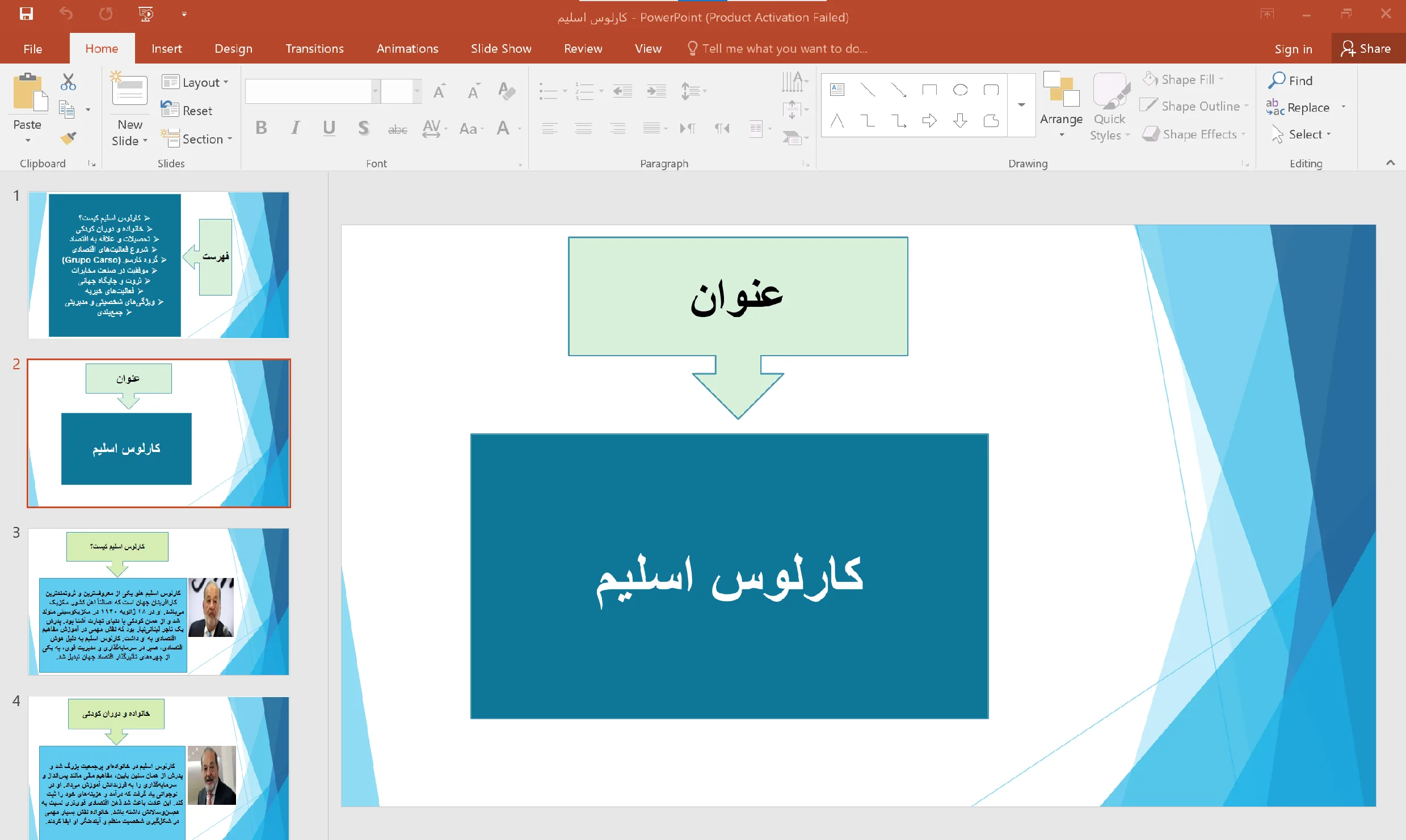Toggle text Shadow
Image resolution: width=1406 pixels, height=840 pixels.
pyautogui.click(x=363, y=128)
